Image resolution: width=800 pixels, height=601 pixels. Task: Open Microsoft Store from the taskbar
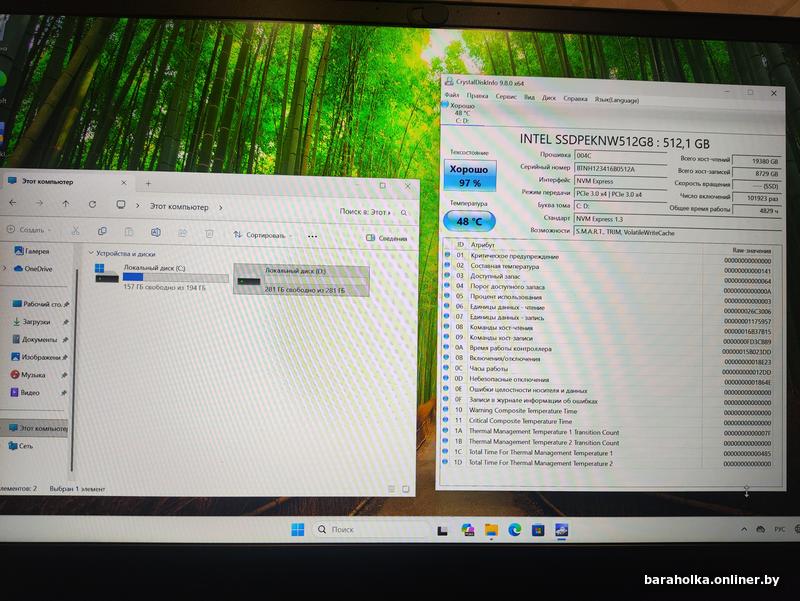[x=538, y=531]
